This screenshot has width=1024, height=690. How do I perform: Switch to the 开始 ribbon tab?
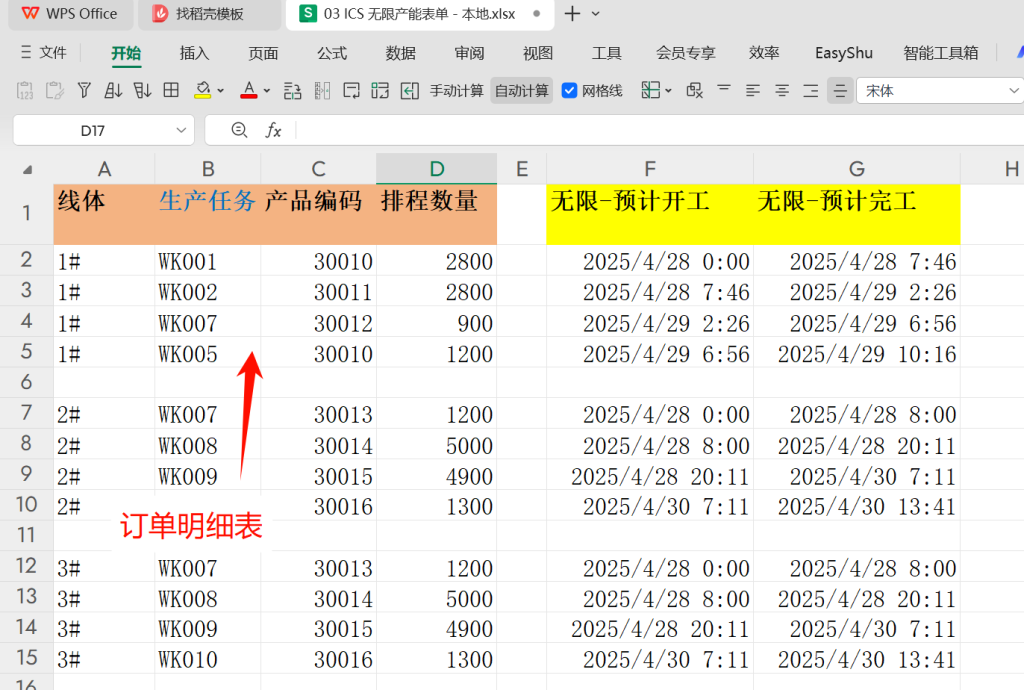(x=126, y=53)
